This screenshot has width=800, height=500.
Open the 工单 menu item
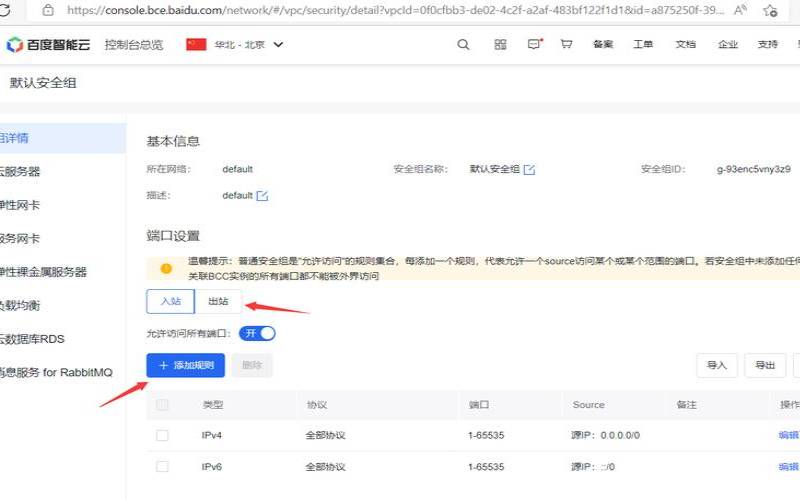pos(643,44)
